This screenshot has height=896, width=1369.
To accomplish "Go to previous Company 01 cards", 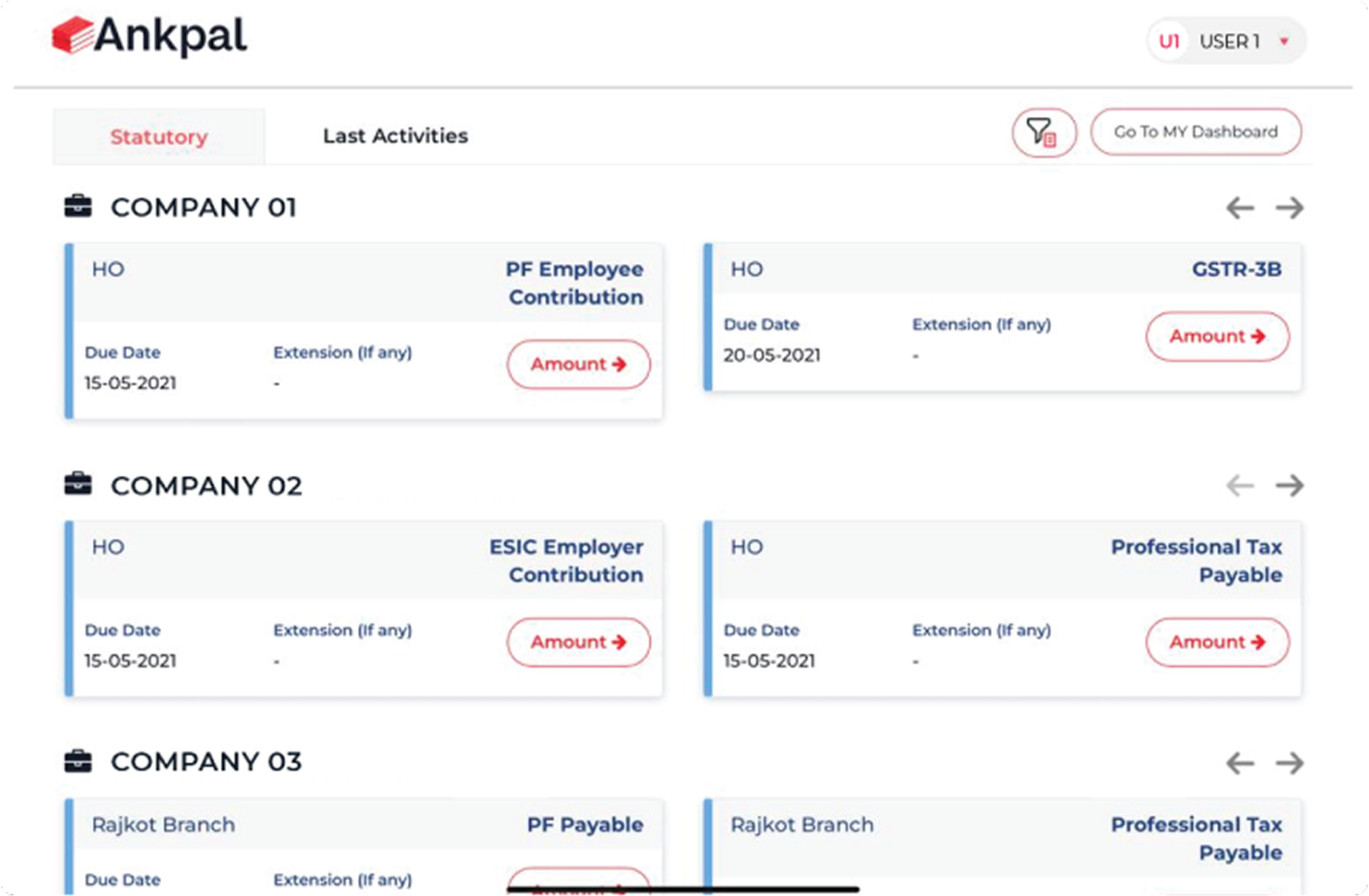I will coord(1240,207).
